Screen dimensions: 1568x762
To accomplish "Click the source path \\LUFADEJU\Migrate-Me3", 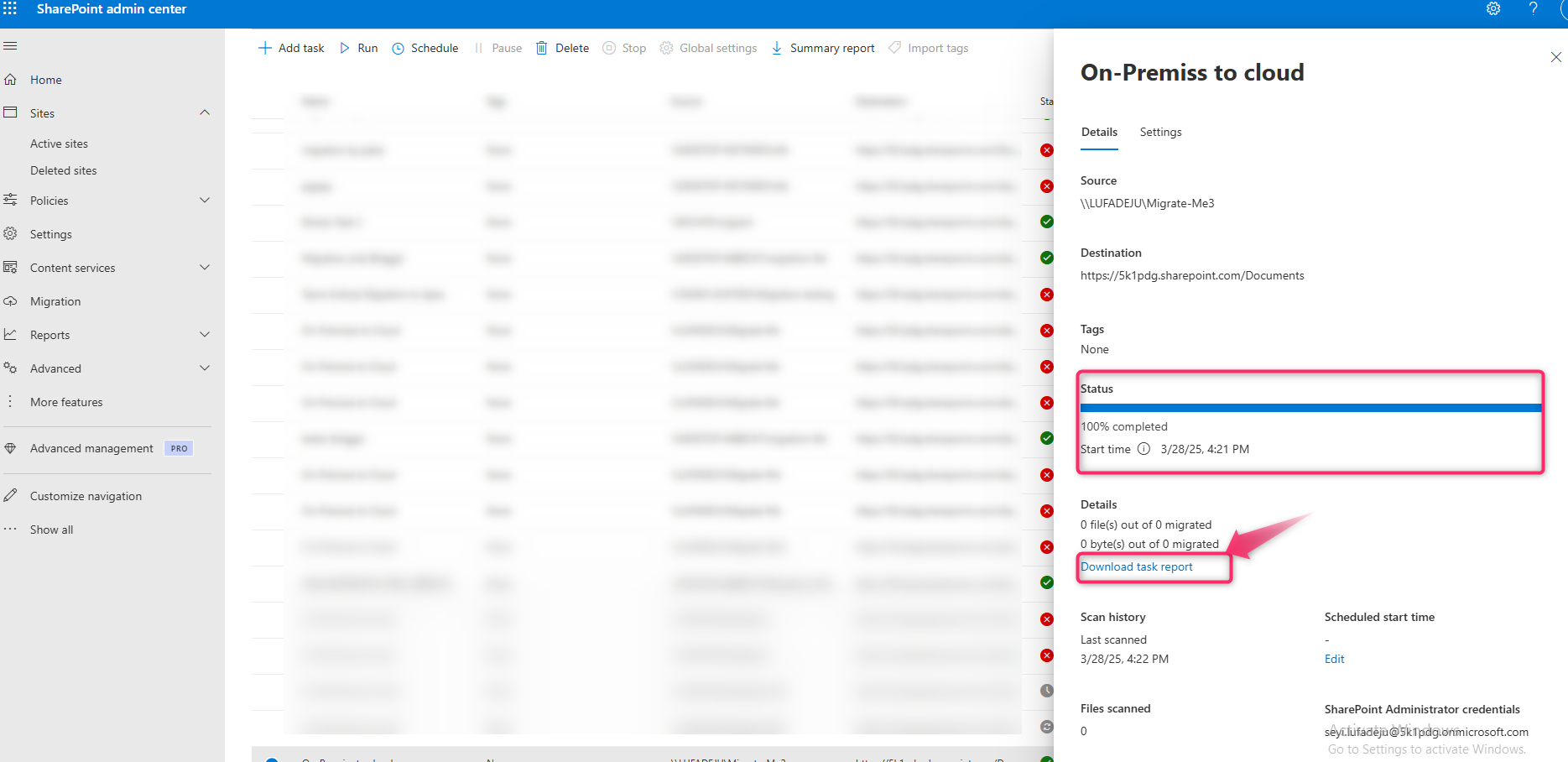I will pos(1147,203).
